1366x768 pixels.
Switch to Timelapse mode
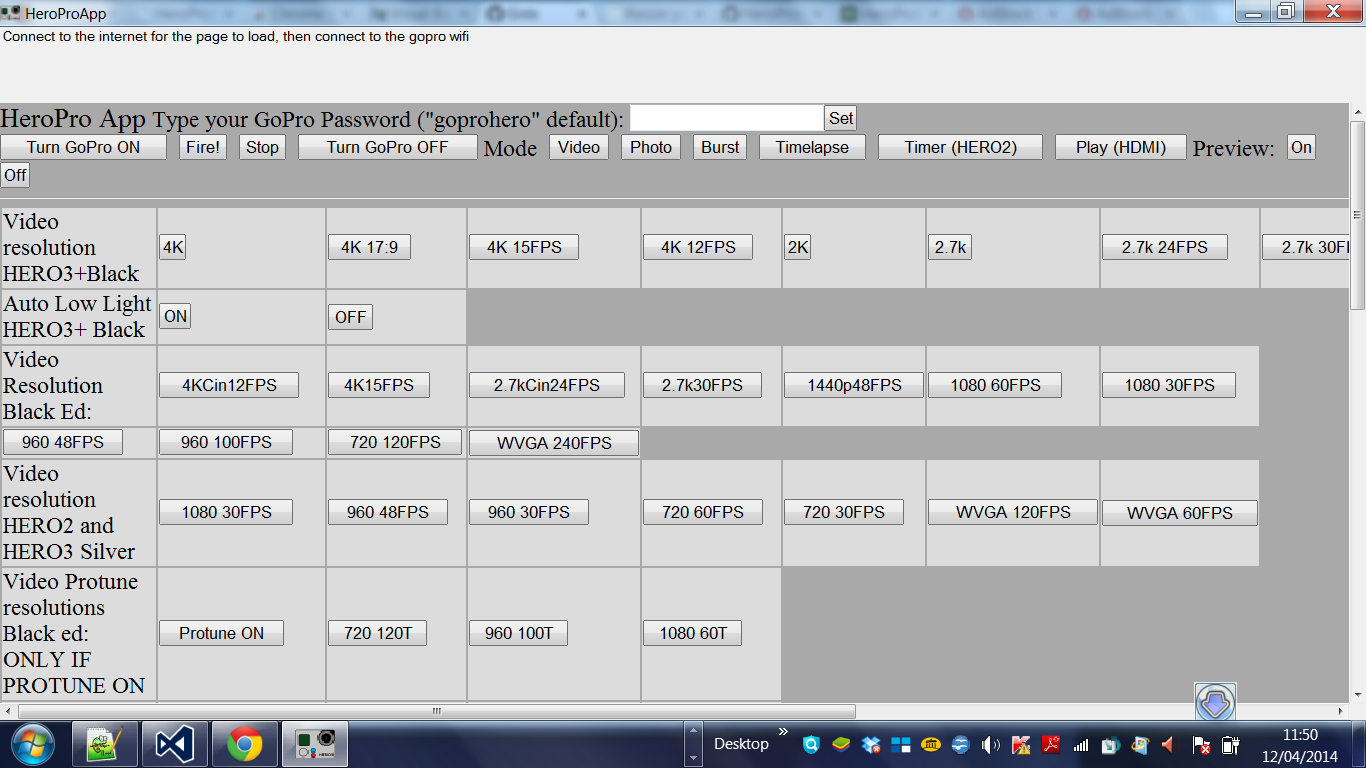[x=812, y=147]
